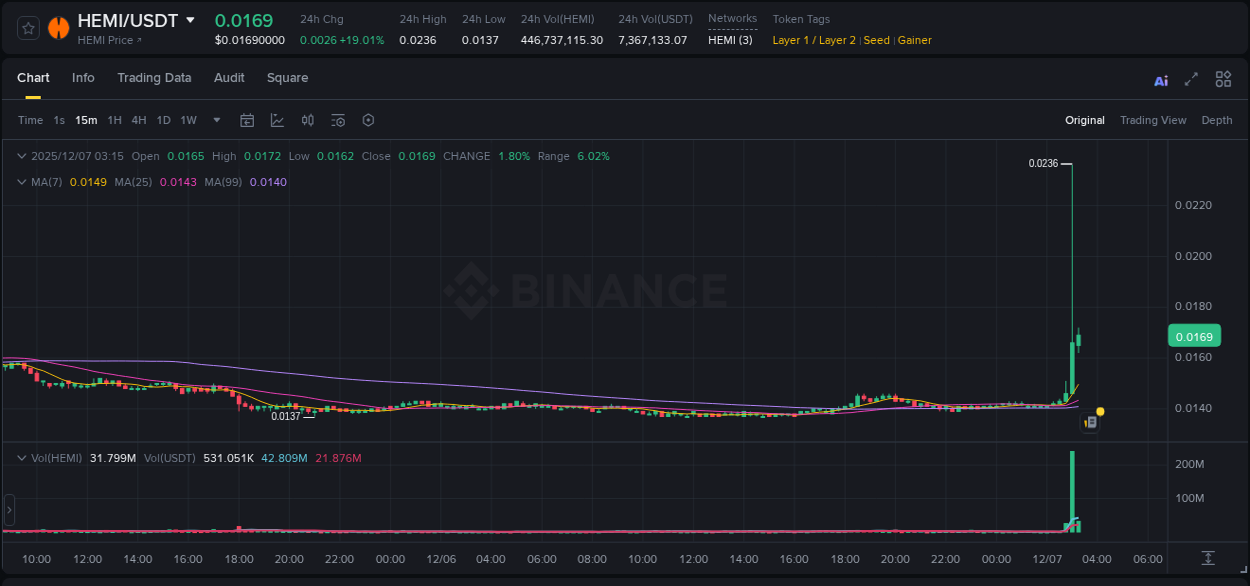1250x586 pixels.
Task: Click the yellow price dot marker
Action: [x=1099, y=411]
